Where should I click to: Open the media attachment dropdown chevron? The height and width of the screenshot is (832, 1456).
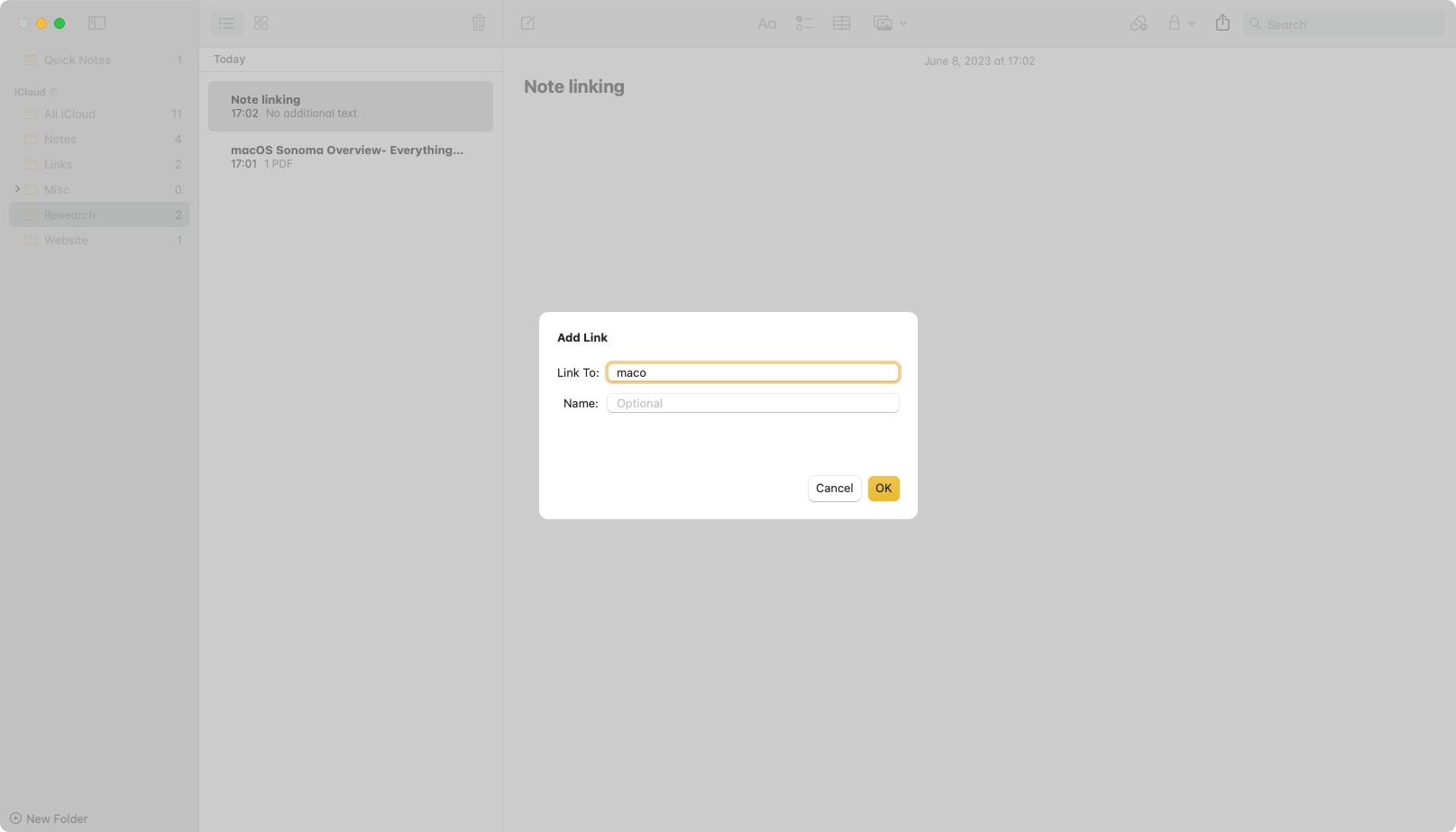pyautogui.click(x=902, y=23)
